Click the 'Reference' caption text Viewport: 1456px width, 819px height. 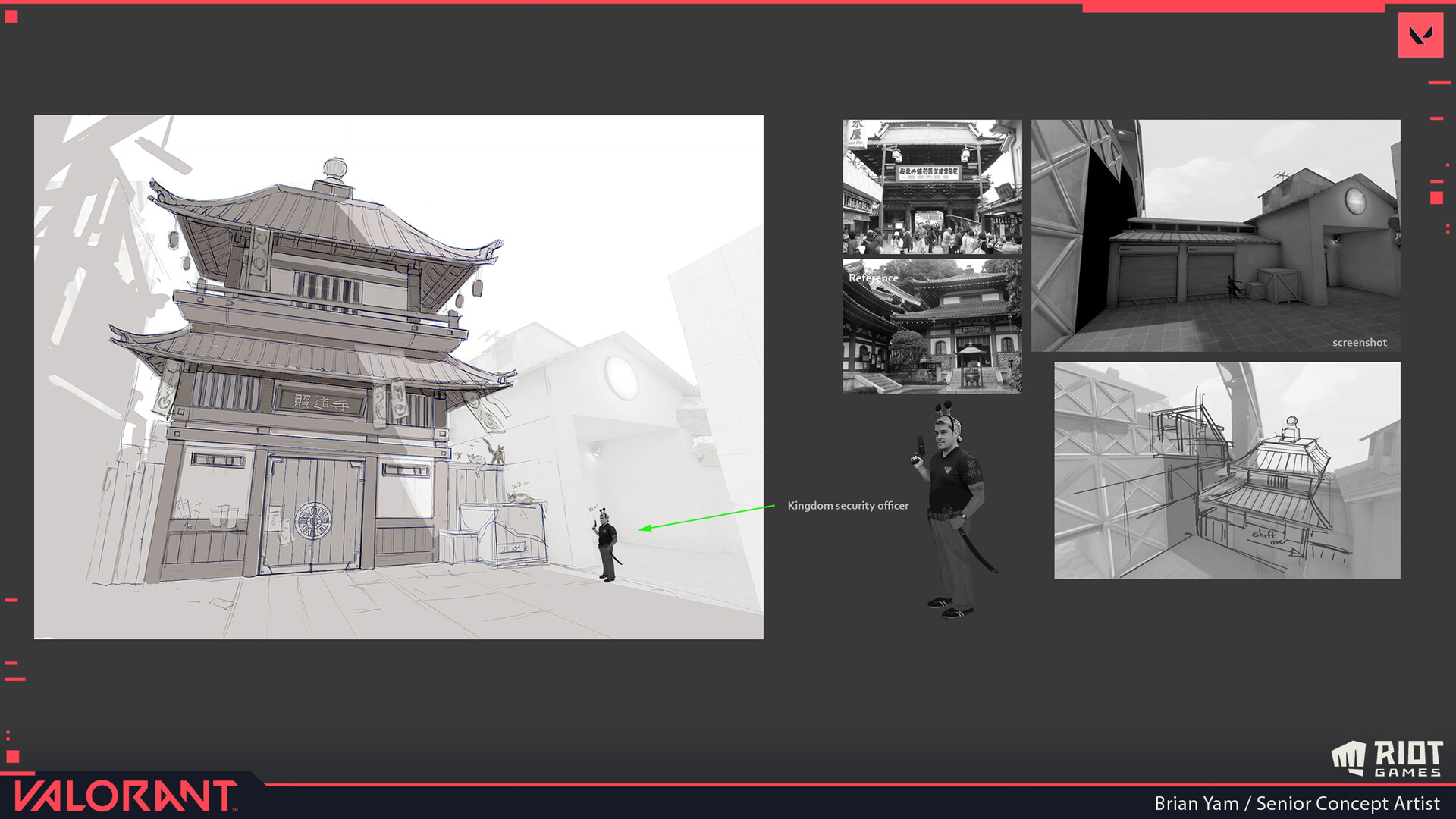point(874,278)
